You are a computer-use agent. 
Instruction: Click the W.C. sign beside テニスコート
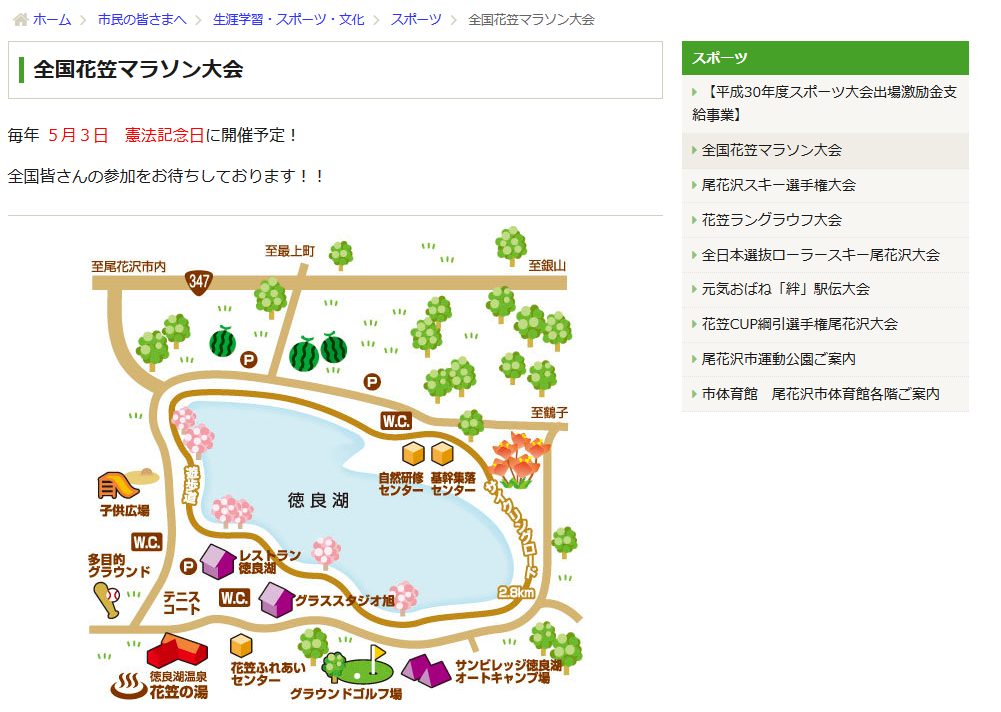234,598
